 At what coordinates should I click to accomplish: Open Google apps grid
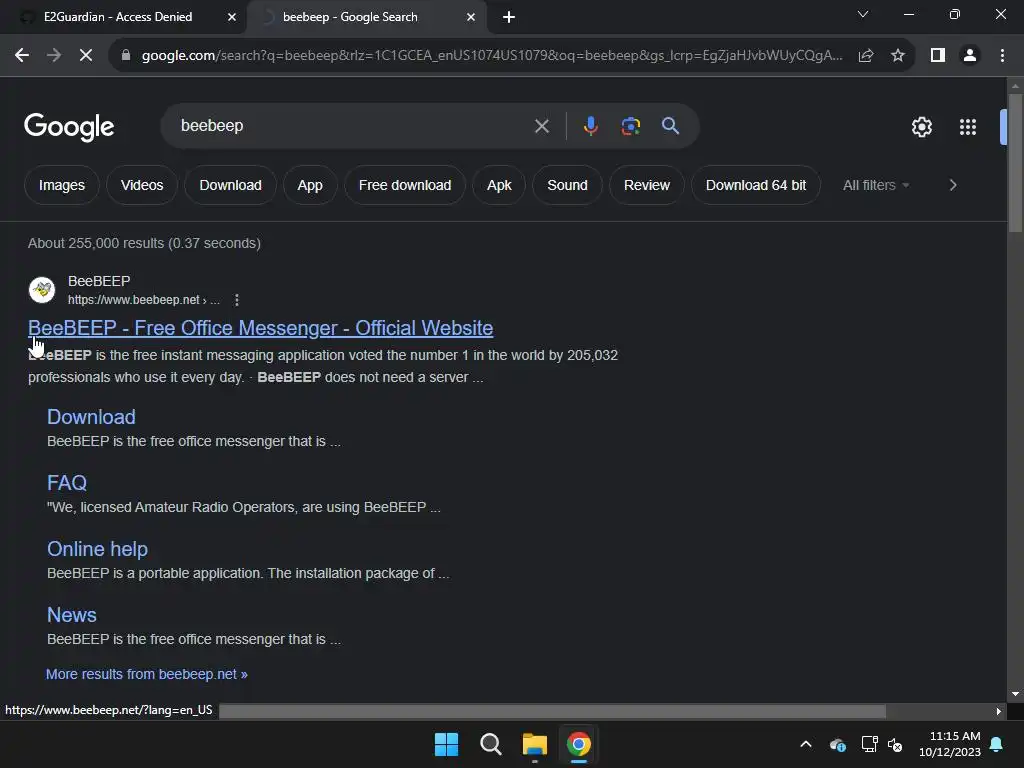click(968, 127)
